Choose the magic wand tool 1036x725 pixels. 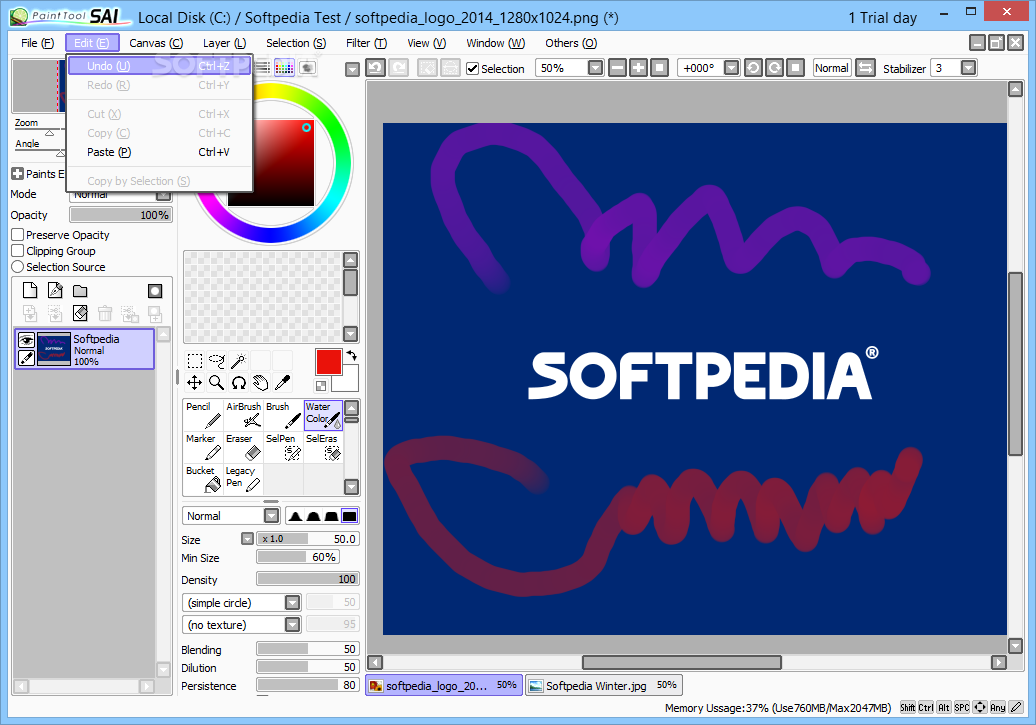[x=239, y=361]
